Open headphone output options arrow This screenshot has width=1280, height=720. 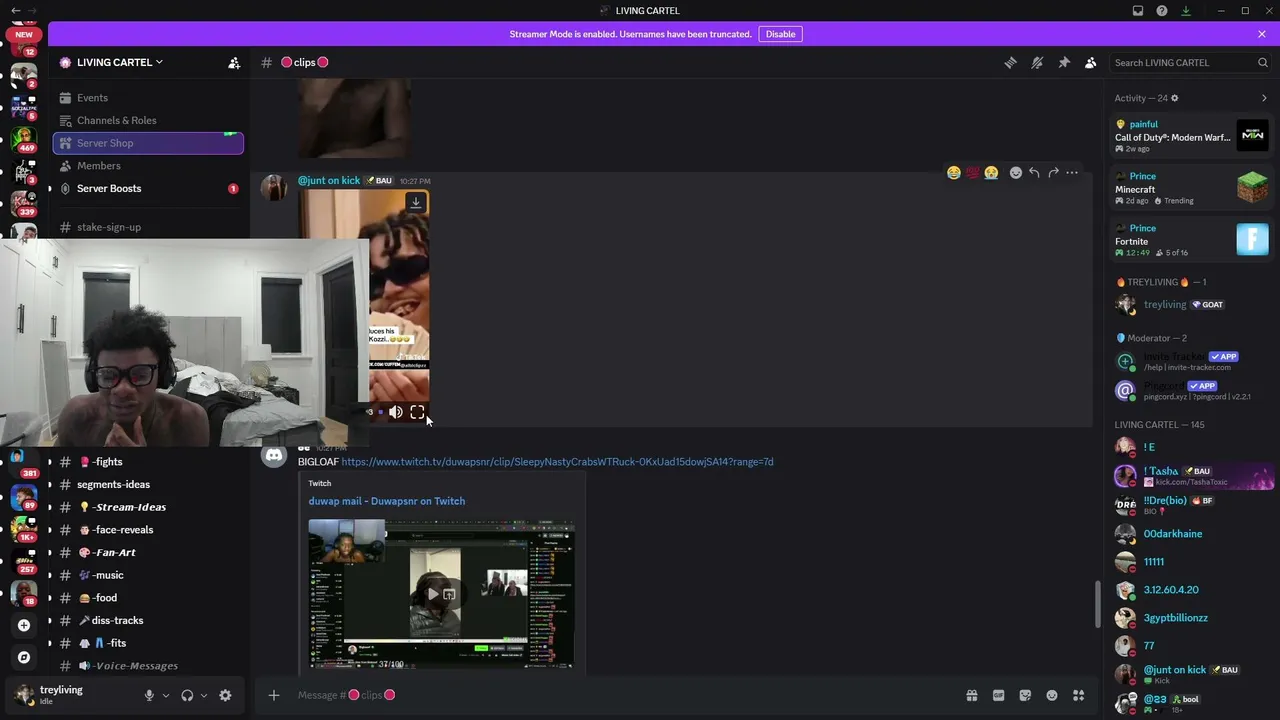point(204,695)
